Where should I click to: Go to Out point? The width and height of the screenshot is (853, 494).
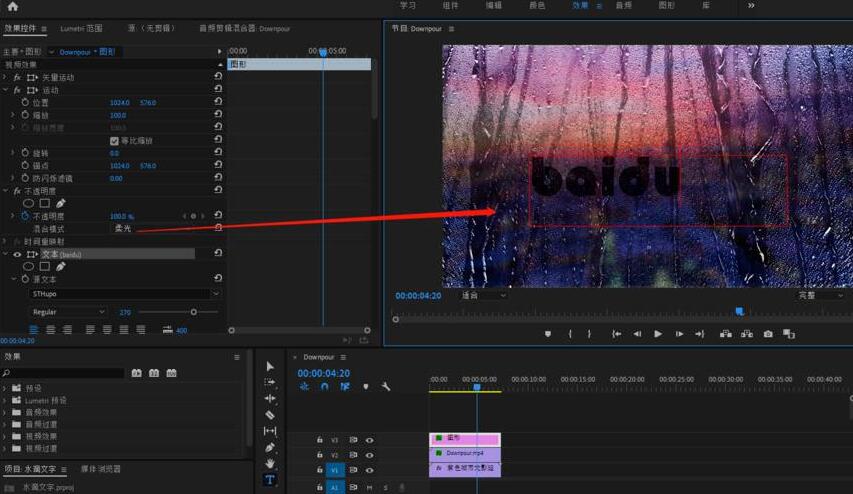point(700,334)
